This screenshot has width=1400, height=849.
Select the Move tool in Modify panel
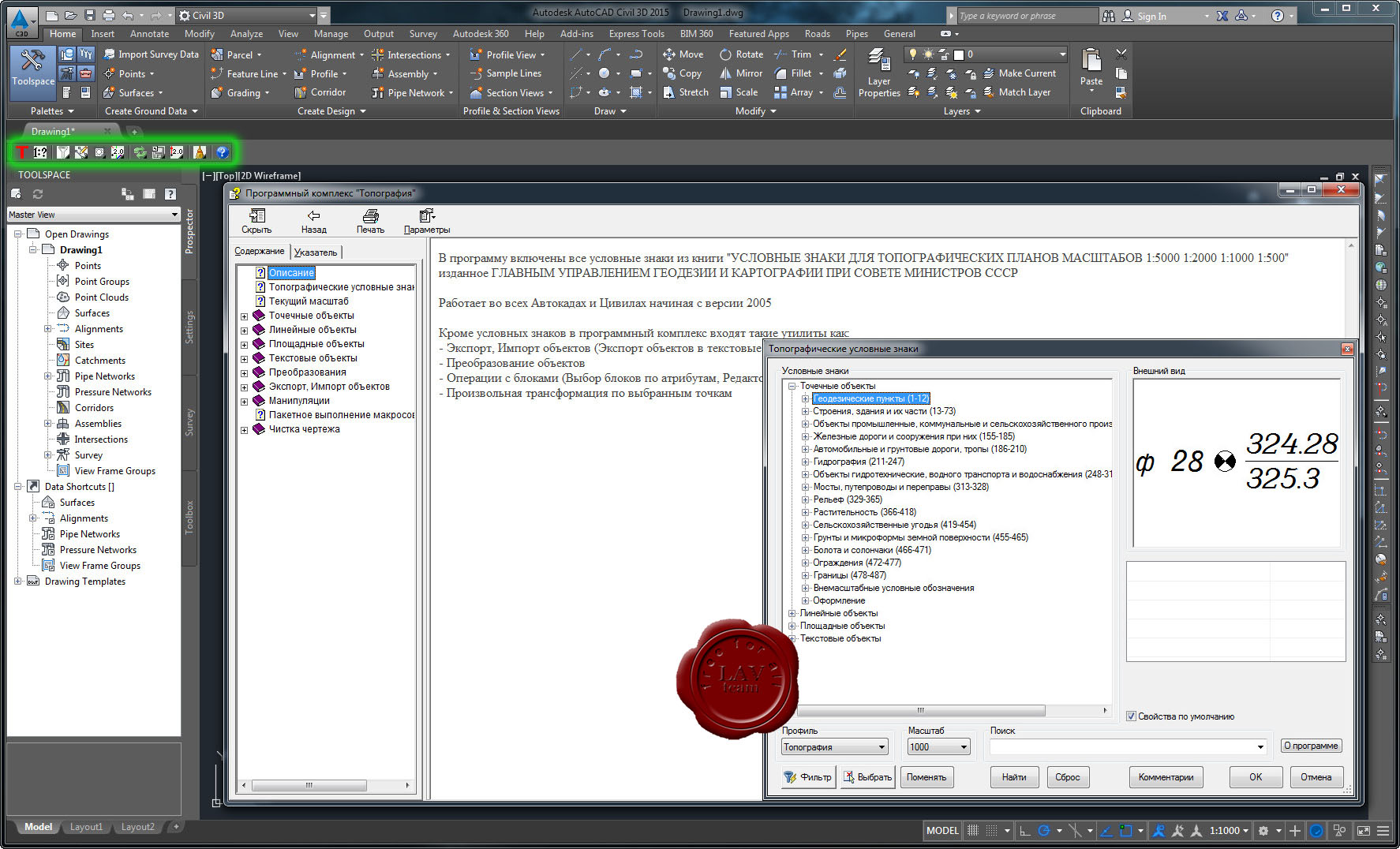[x=683, y=54]
